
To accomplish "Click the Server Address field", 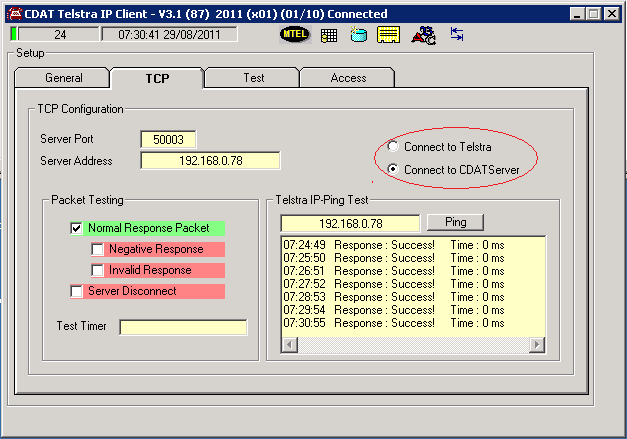I will tap(210, 161).
